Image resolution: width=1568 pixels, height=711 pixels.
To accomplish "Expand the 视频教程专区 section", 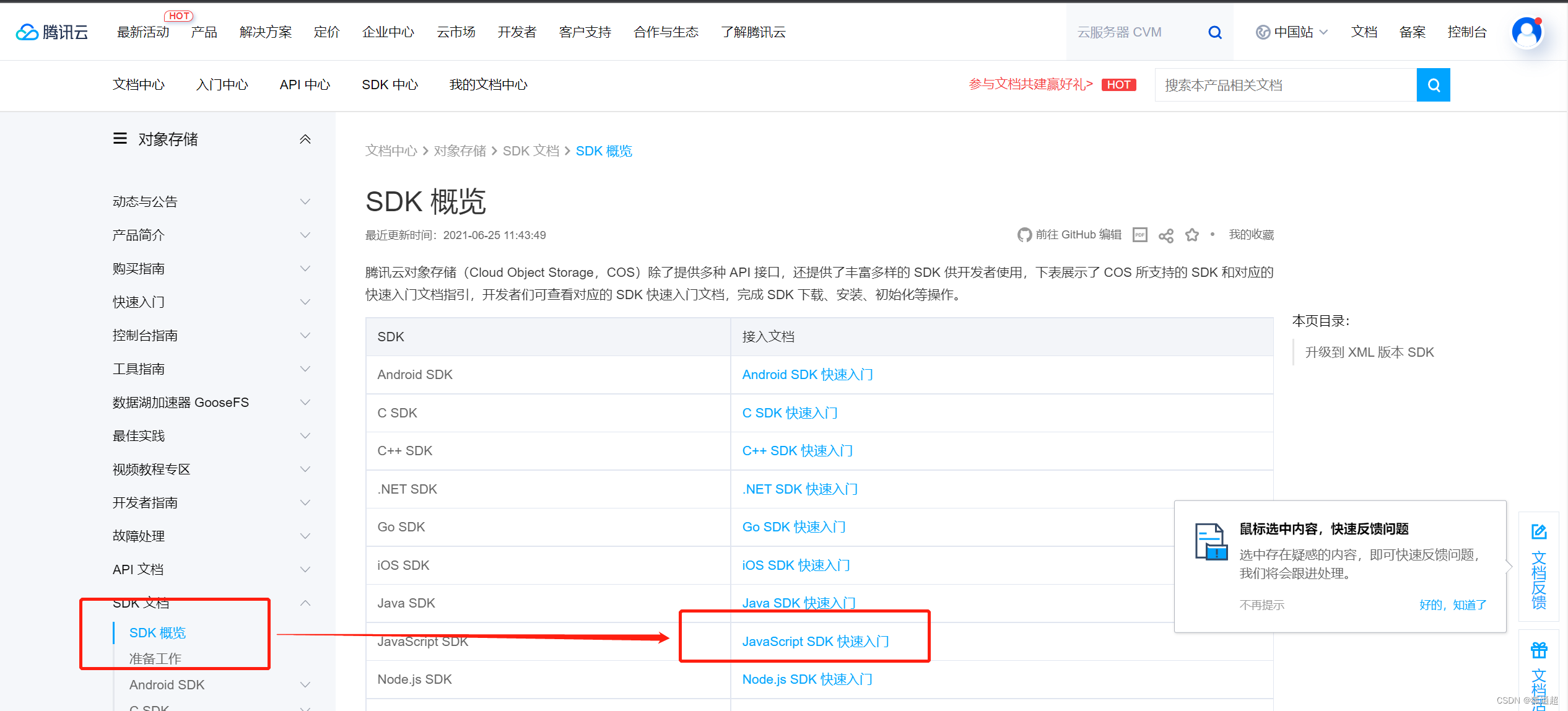I will [305, 469].
